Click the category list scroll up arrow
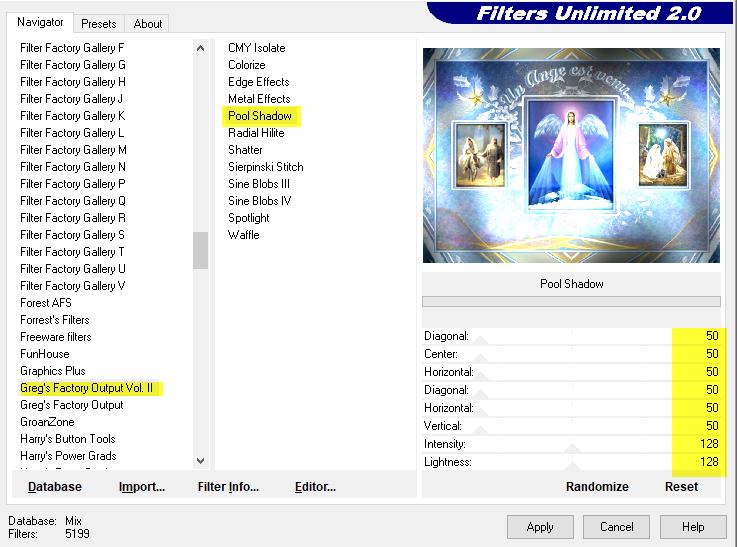This screenshot has height=547, width=737. click(200, 48)
